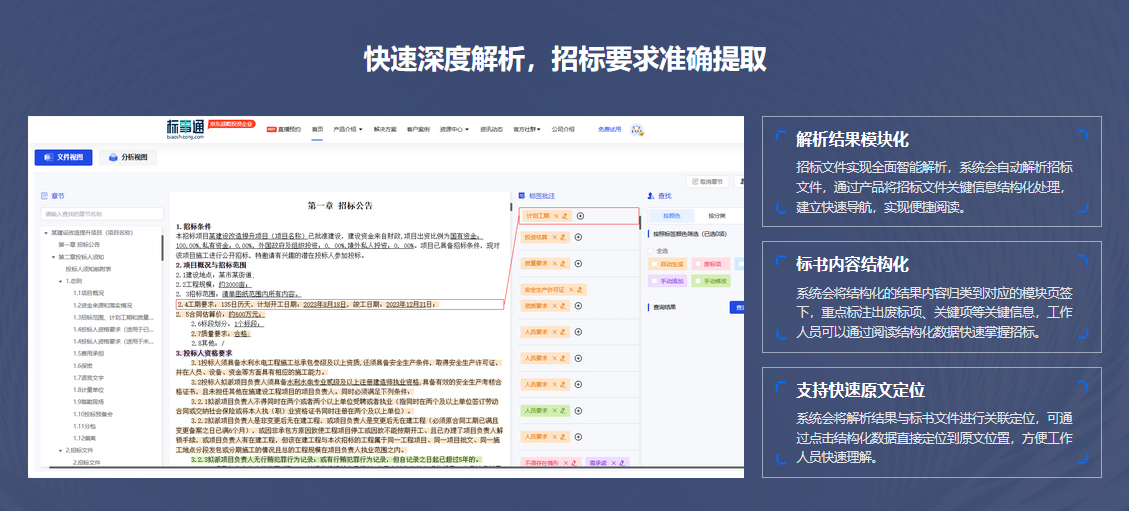This screenshot has height=511, width=1129.
Task: Click the 免费试用 link
Action: point(609,130)
